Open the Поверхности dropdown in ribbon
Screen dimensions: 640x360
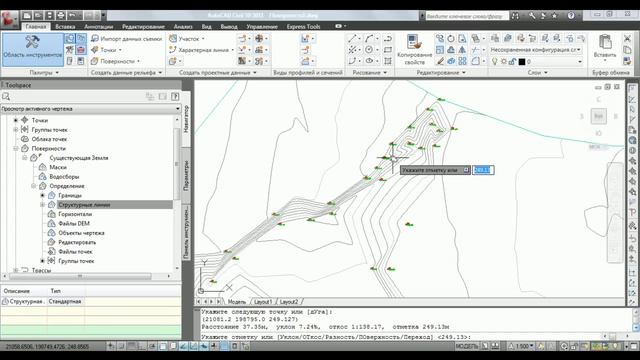(x=138, y=61)
